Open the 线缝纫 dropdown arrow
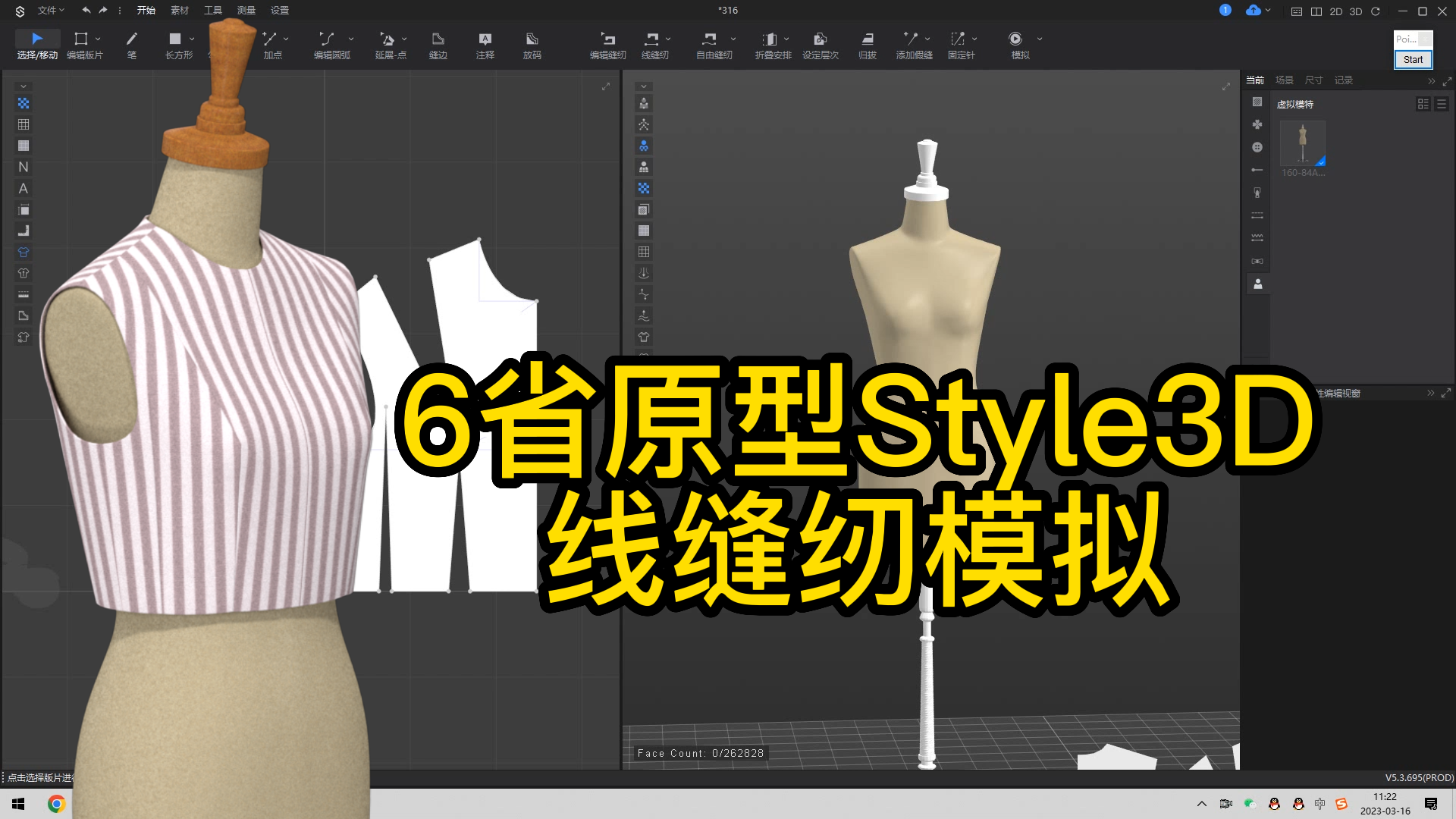The height and width of the screenshot is (819, 1456). 668,39
